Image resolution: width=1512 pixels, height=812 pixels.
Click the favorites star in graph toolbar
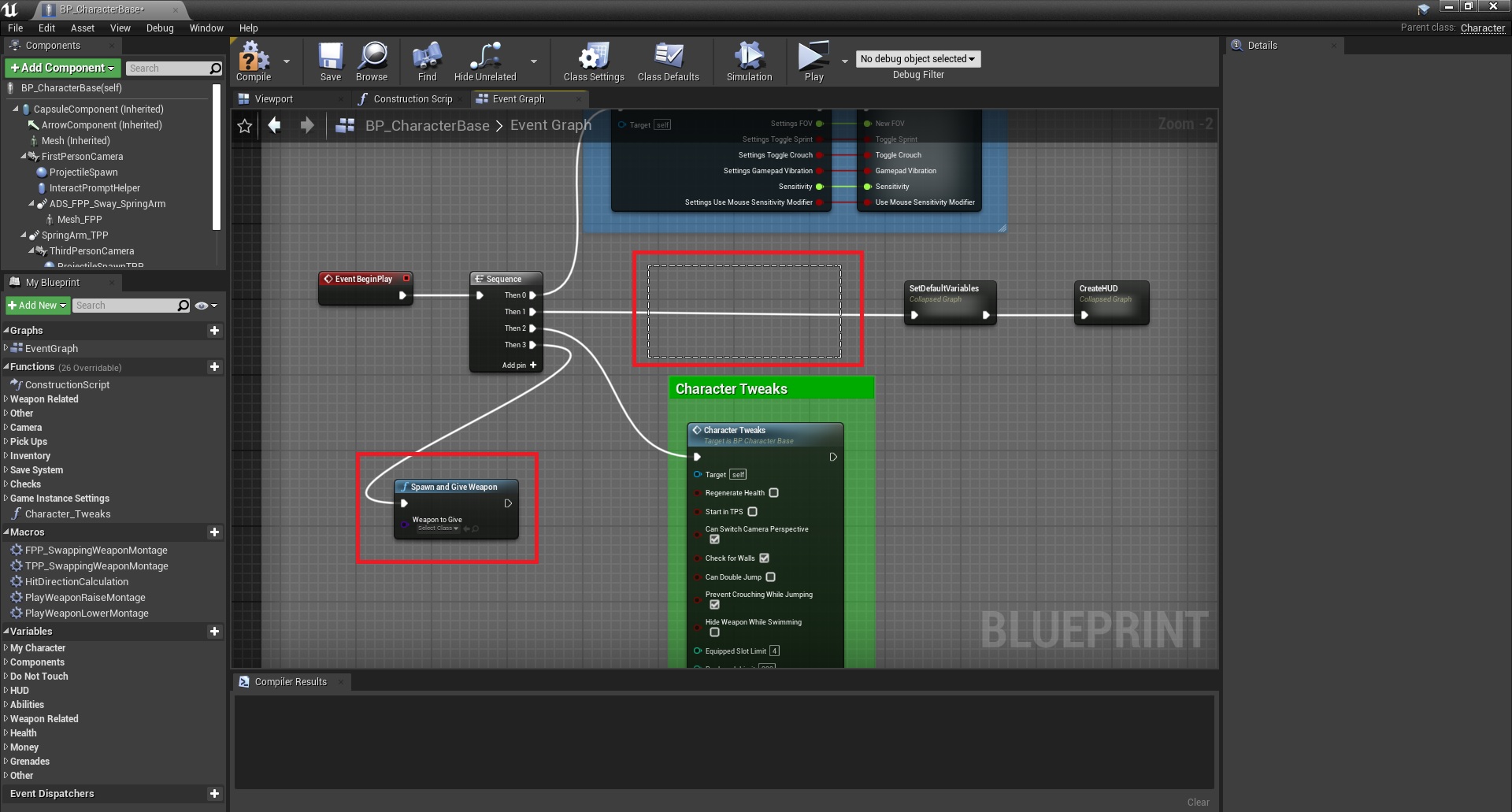245,126
